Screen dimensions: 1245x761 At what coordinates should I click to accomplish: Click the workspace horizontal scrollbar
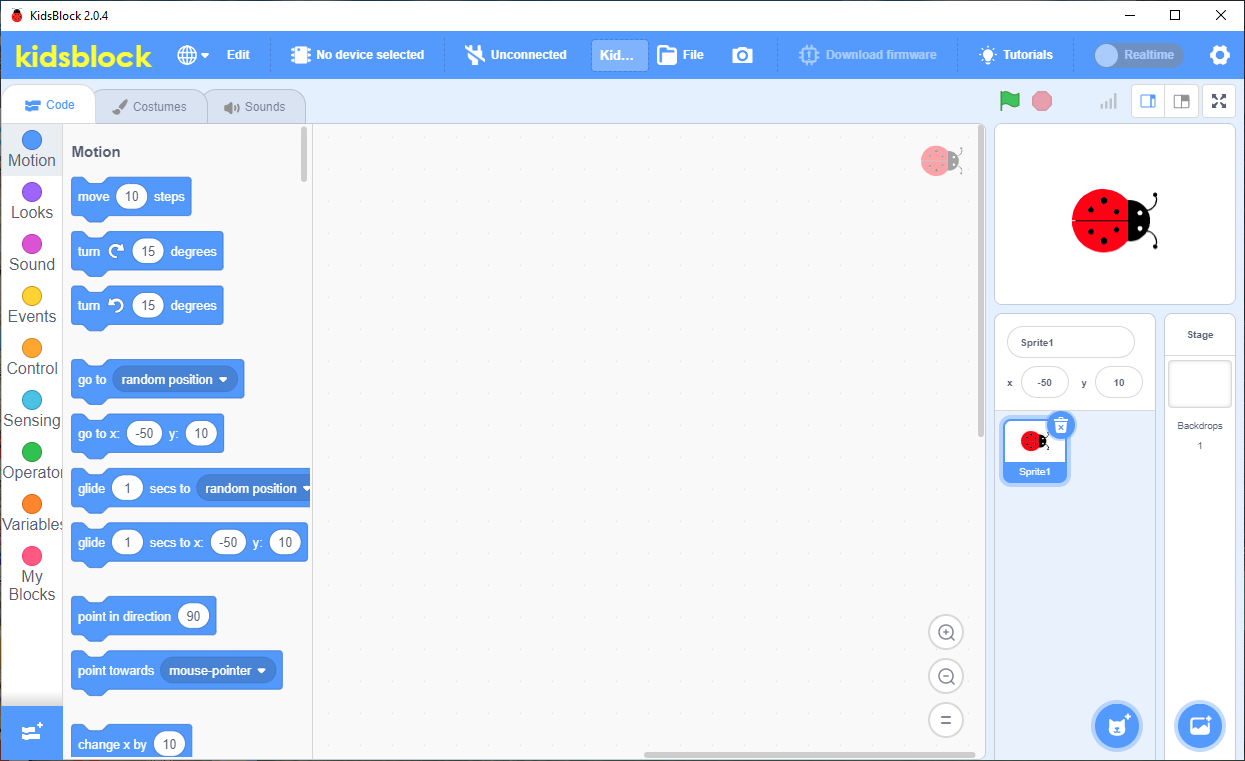coord(809,755)
